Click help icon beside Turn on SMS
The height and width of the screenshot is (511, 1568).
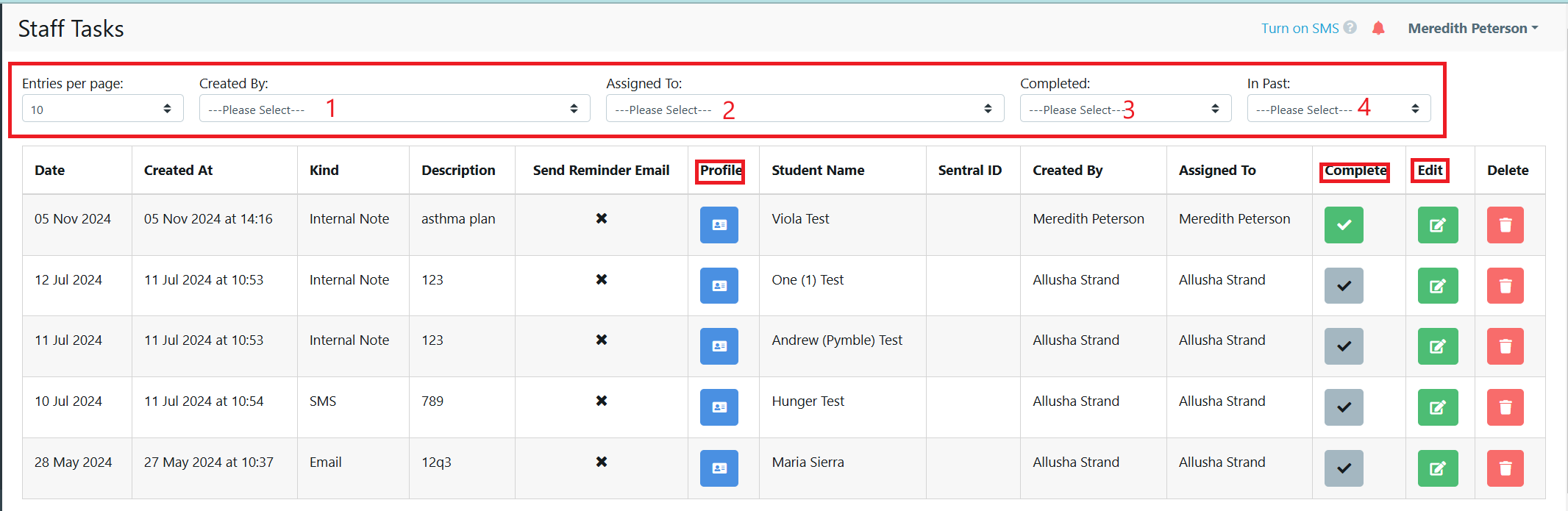[x=1350, y=28]
